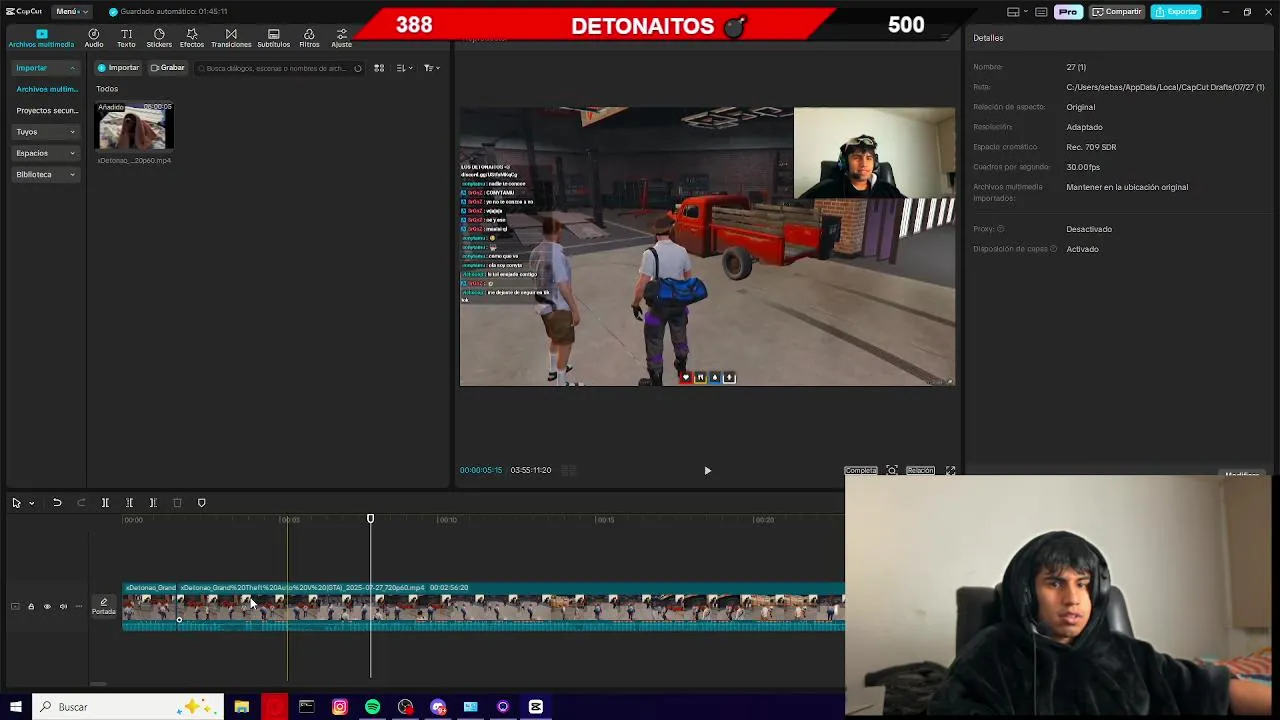The height and width of the screenshot is (720, 1280).
Task: Split clip at playhead
Action: click(x=105, y=503)
